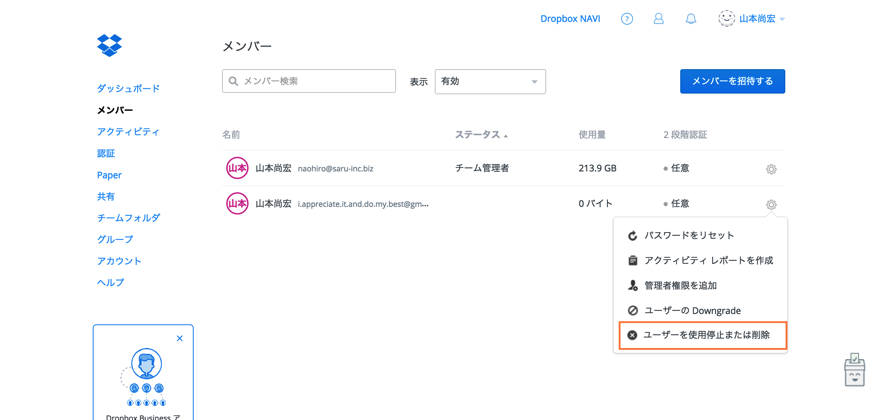Click the clipboard mascot icon at bottom right

click(854, 370)
